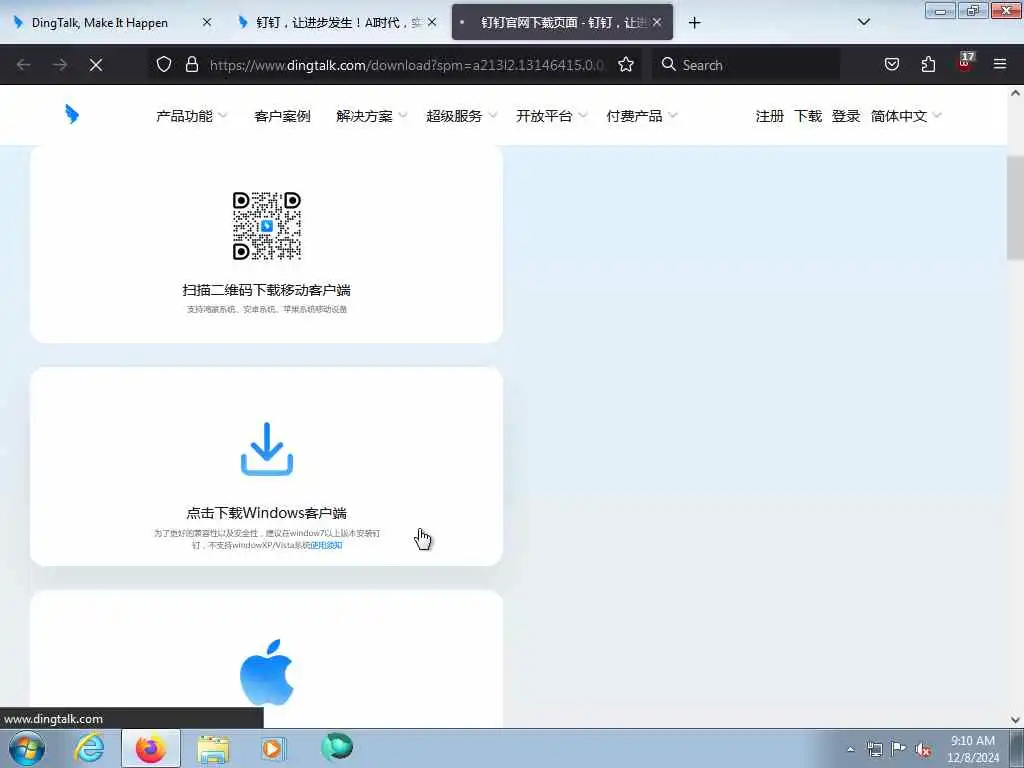1024x768 pixels.
Task: Click the green round taskbar app icon
Action: [x=337, y=747]
